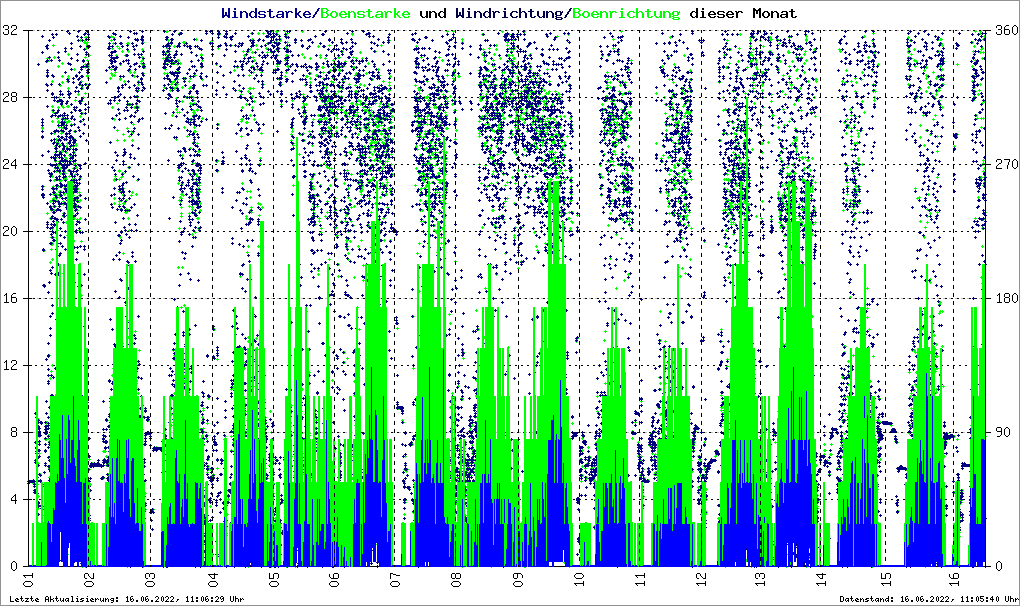1020x606 pixels.
Task: Click day label 15 on x-axis
Action: coord(884,577)
